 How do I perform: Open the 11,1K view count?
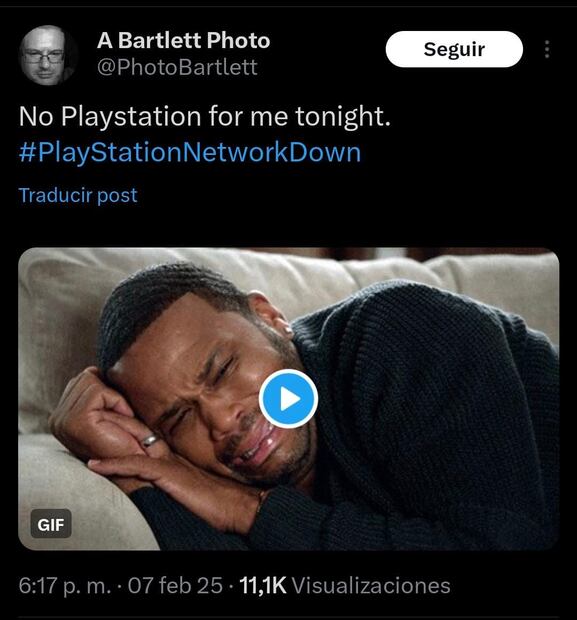click(x=263, y=586)
